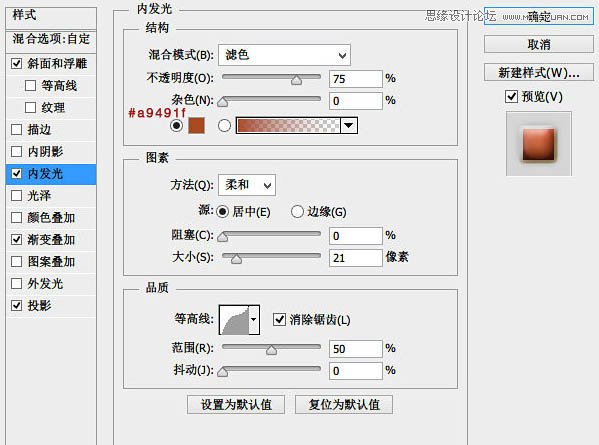599x445 pixels.
Task: Open the 样式 list header
Action: (51, 16)
